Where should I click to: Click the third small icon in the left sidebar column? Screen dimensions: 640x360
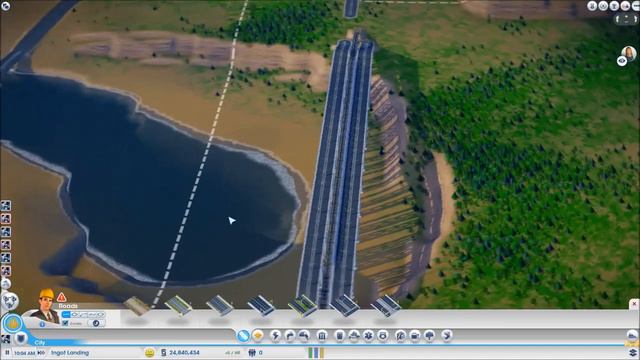[x=6, y=231]
